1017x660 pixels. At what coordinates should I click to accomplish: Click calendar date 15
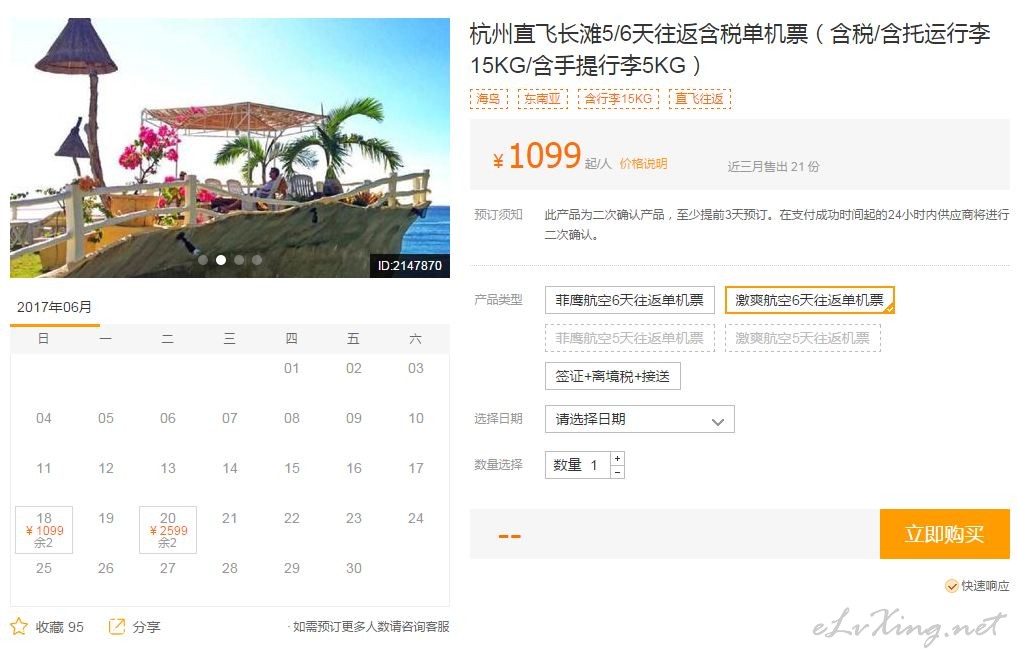[x=292, y=468]
